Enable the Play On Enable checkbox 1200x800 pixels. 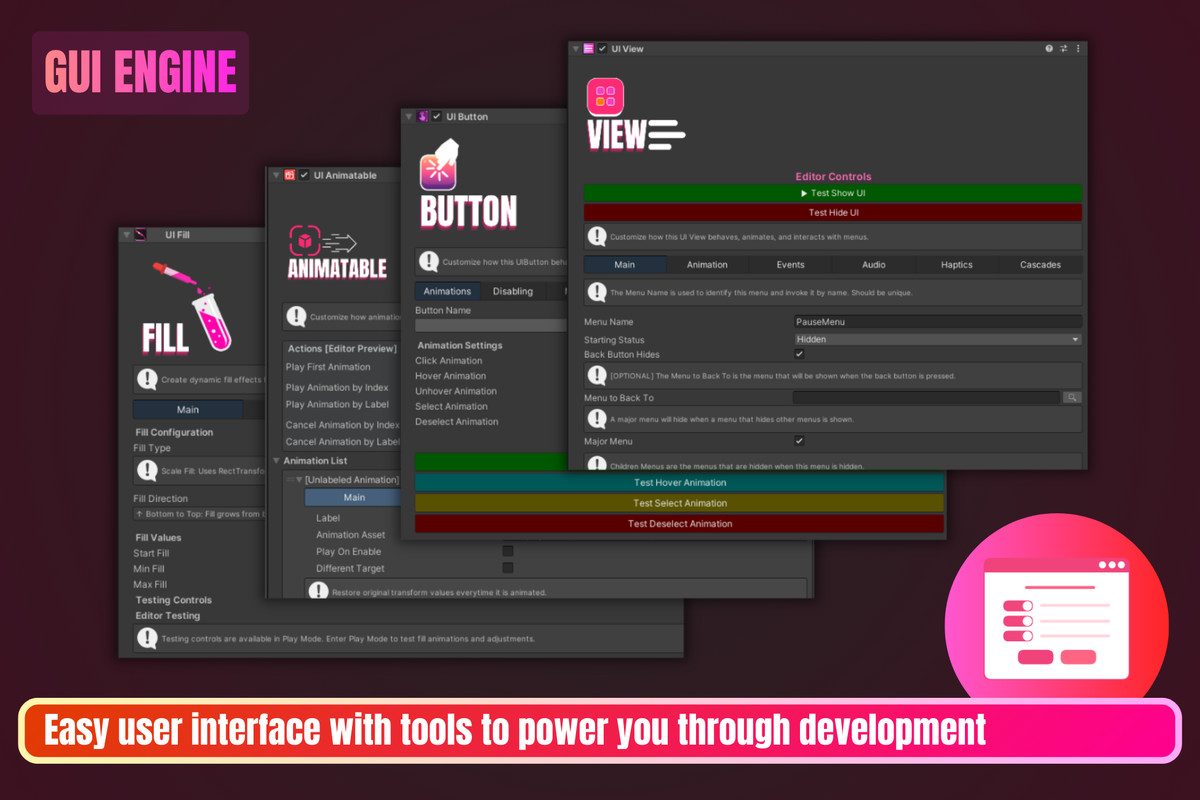point(508,551)
